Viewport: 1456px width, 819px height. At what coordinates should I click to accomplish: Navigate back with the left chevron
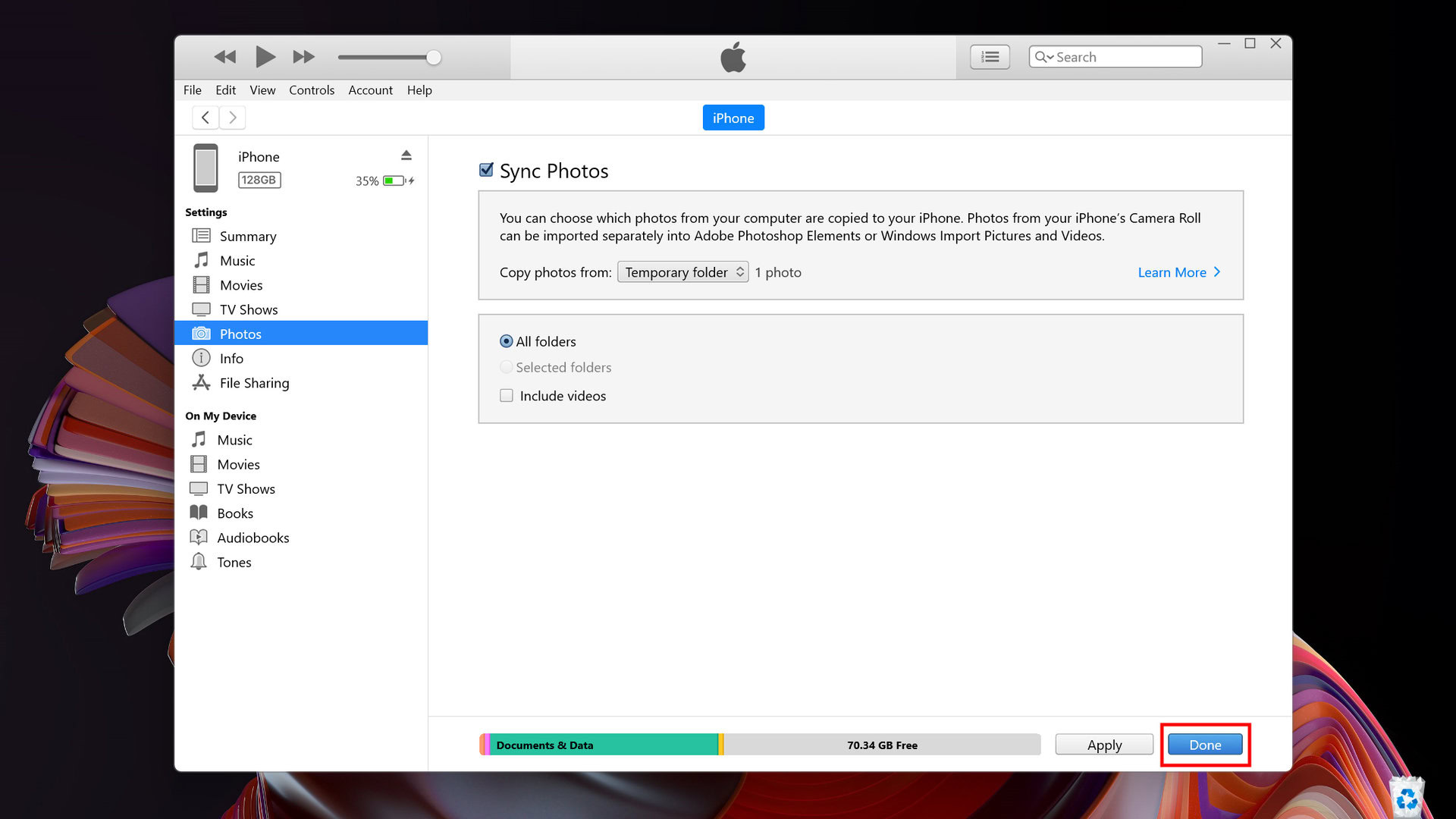point(206,118)
